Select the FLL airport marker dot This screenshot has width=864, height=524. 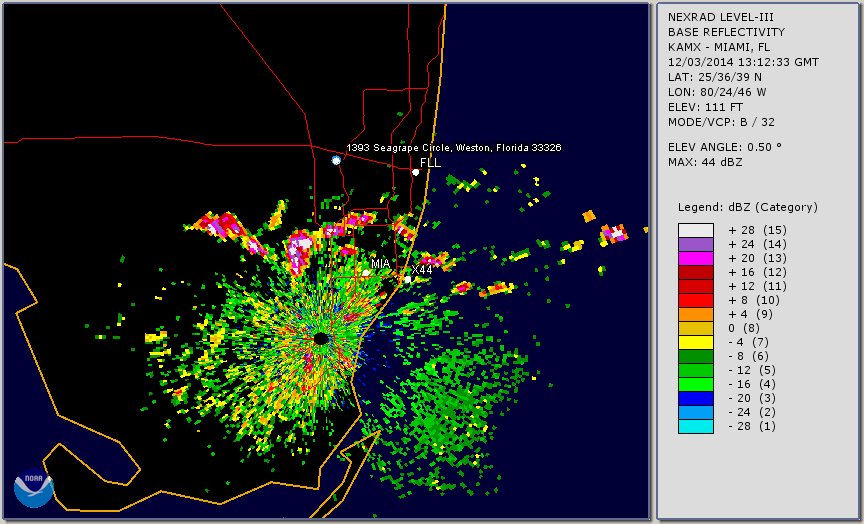(x=415, y=172)
